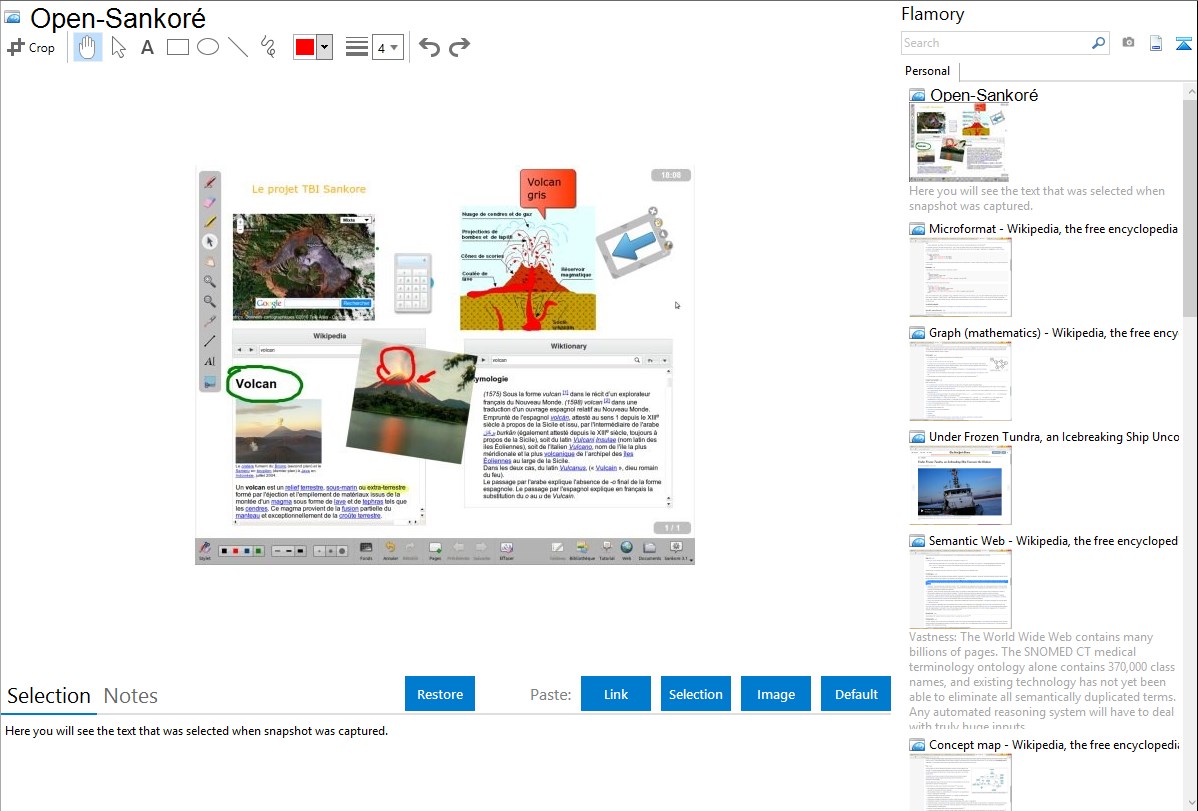Switch to the Personal tab
The image size is (1198, 811).
(927, 71)
